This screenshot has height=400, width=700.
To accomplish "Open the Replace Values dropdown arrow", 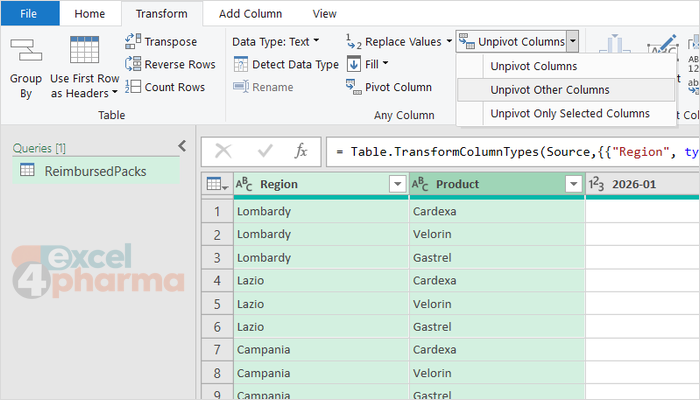I will point(449,41).
